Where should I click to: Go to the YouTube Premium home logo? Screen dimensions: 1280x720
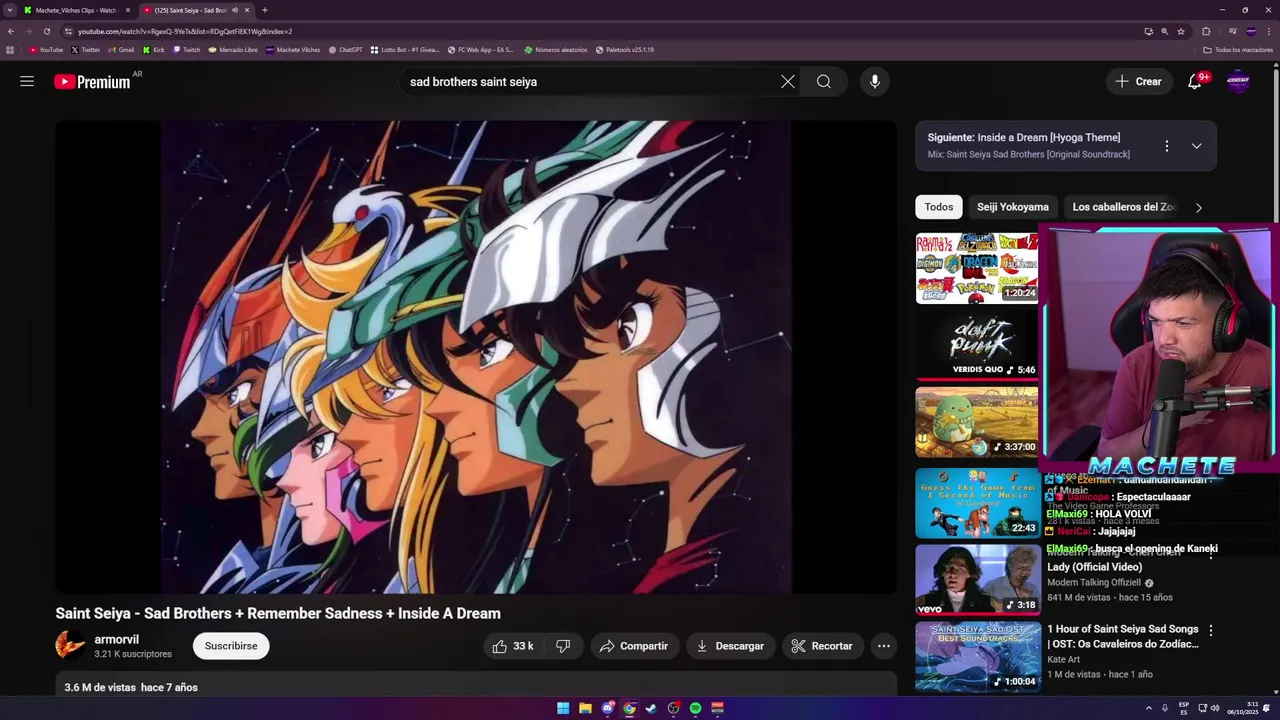(92, 82)
